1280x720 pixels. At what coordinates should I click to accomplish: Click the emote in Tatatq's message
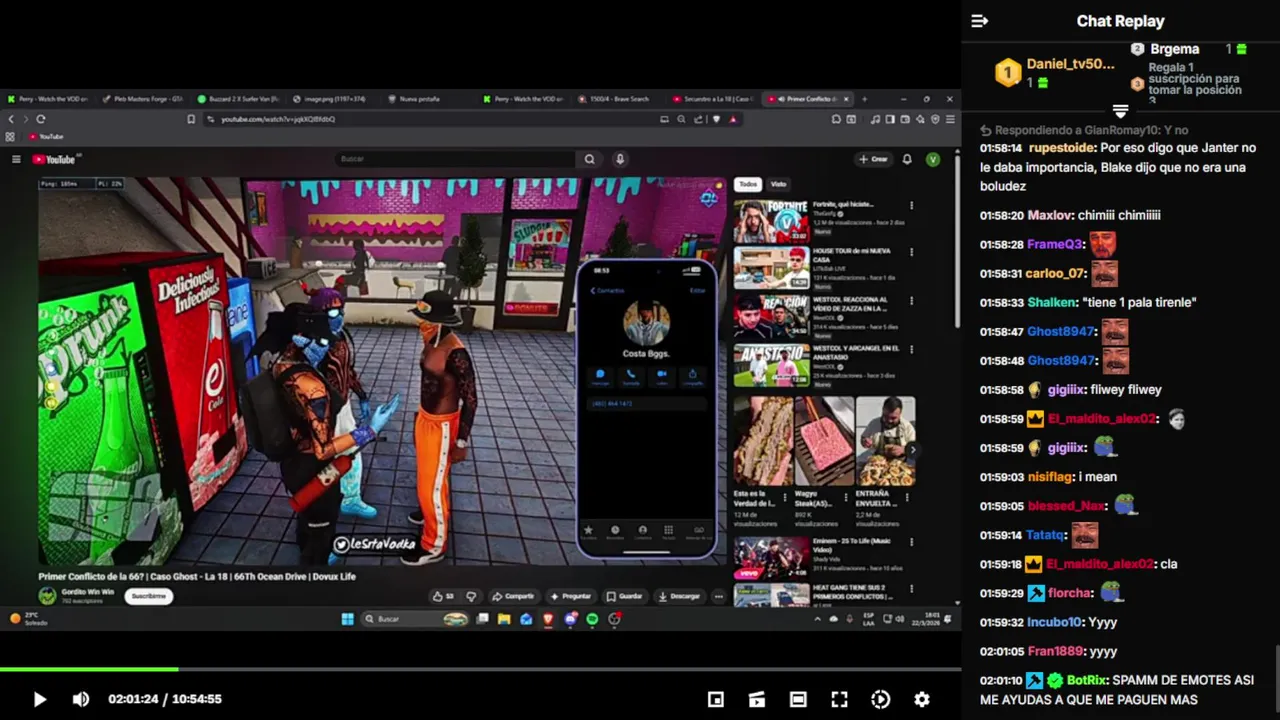click(x=1085, y=535)
